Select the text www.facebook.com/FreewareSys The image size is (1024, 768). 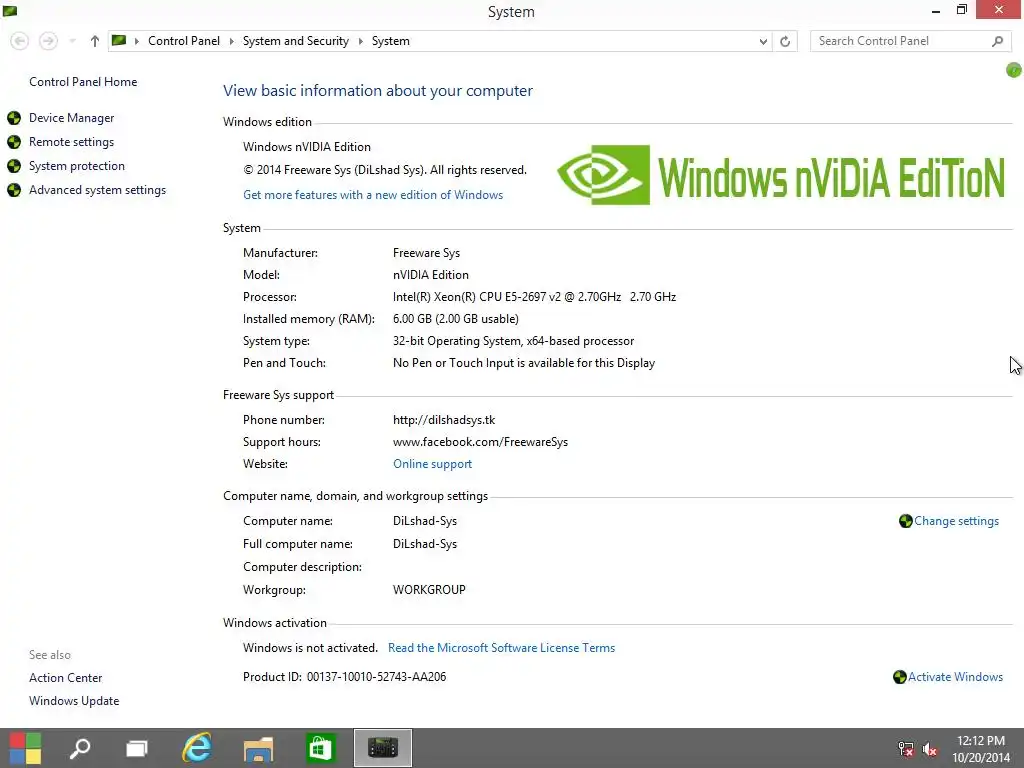coord(480,442)
